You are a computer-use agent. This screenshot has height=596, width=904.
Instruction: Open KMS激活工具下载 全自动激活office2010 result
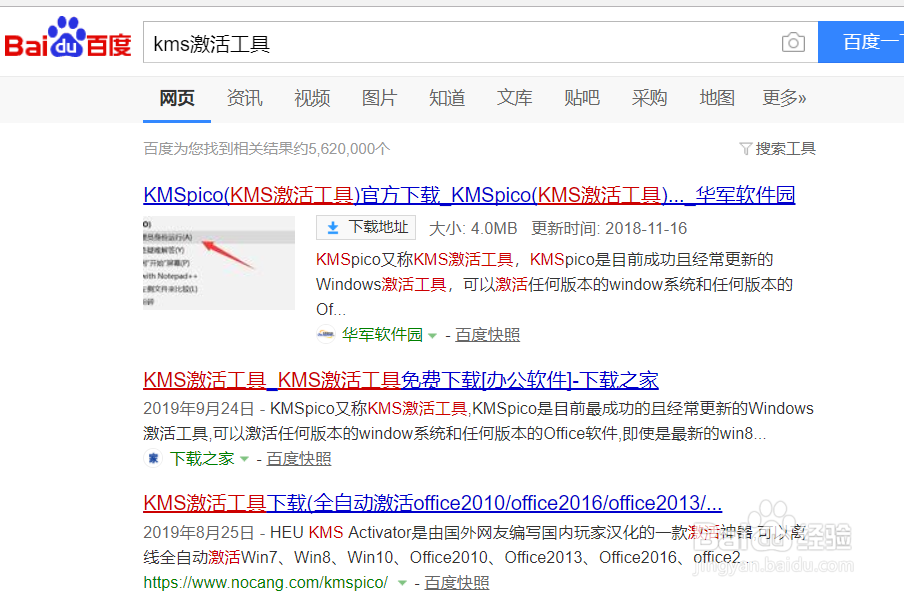pyautogui.click(x=432, y=503)
